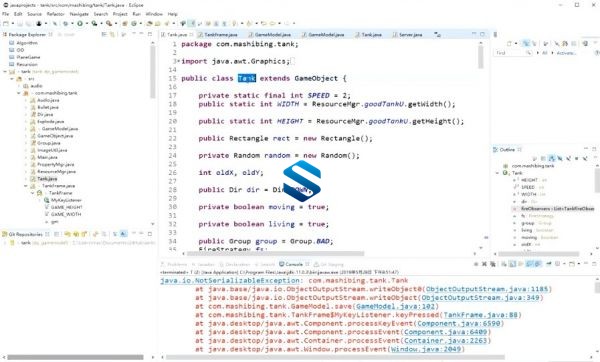Collapse the com.mashibing.tank package node
The width and height of the screenshot is (600, 362).
click(x=19, y=93)
